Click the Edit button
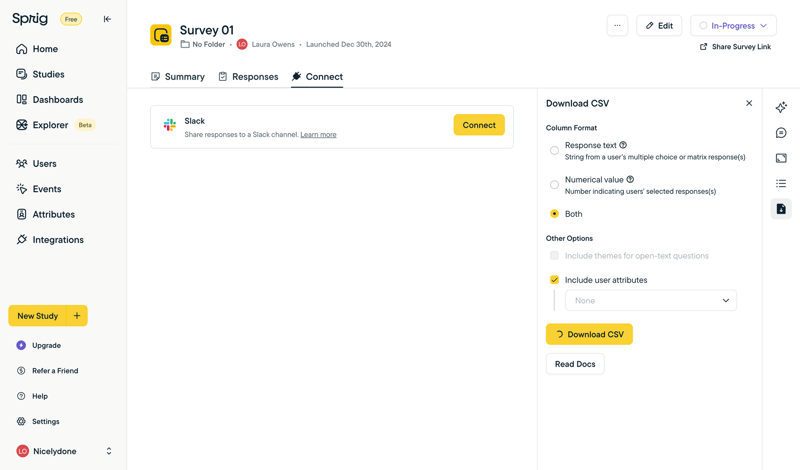800x470 pixels. [659, 26]
